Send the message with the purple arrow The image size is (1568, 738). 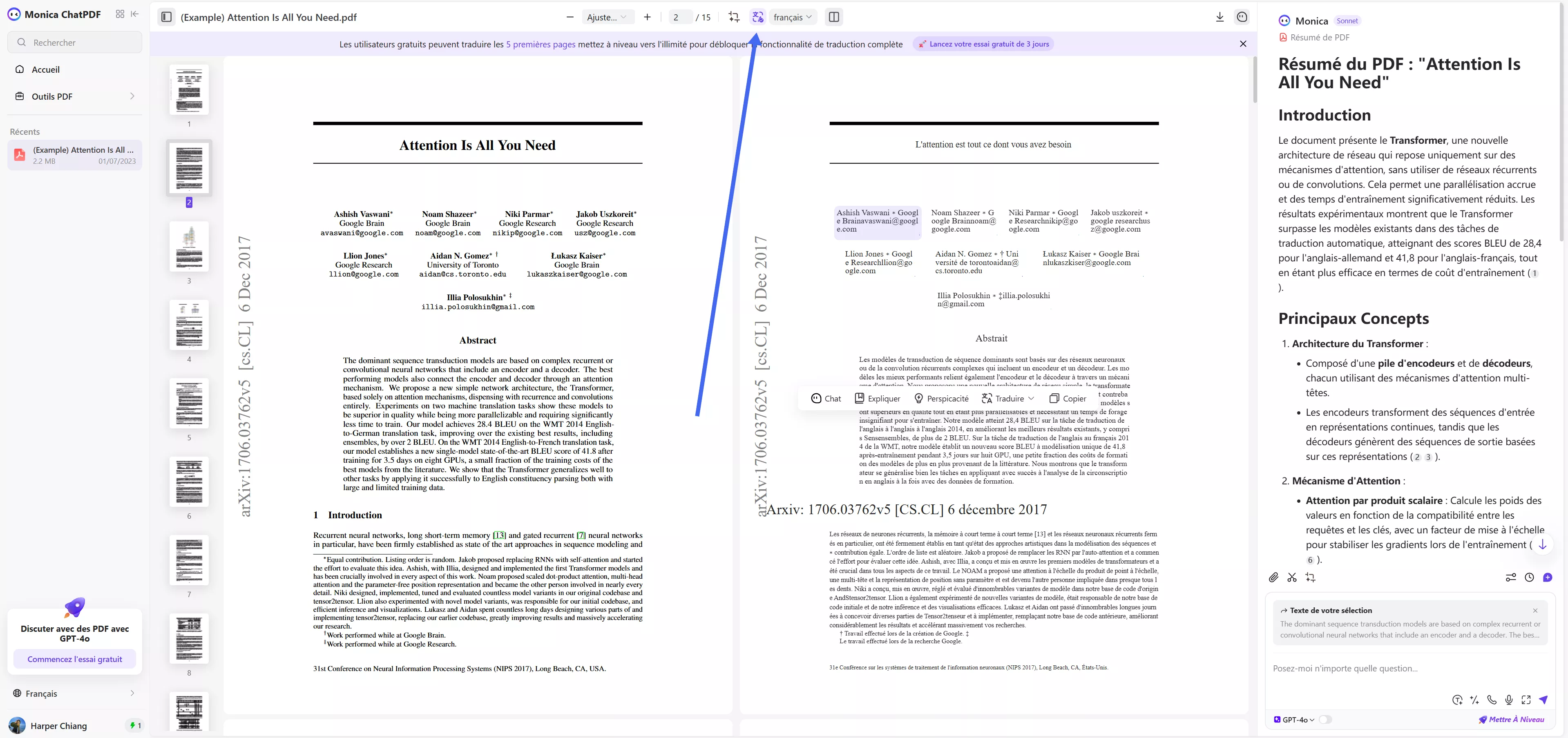pyautogui.click(x=1543, y=700)
